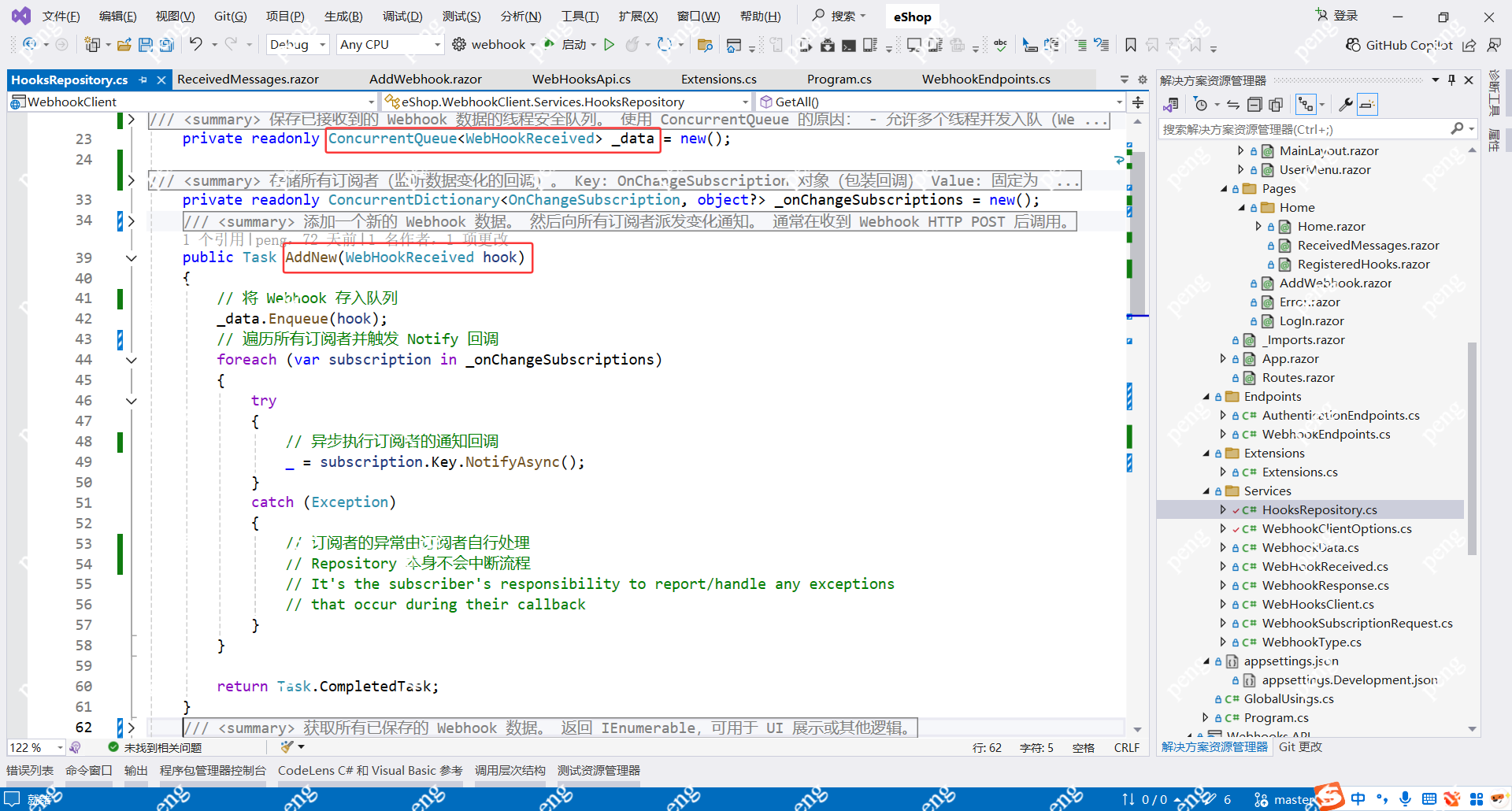Click the Open File folder icon
Viewport: 1512px width, 811px height.
(x=124, y=45)
